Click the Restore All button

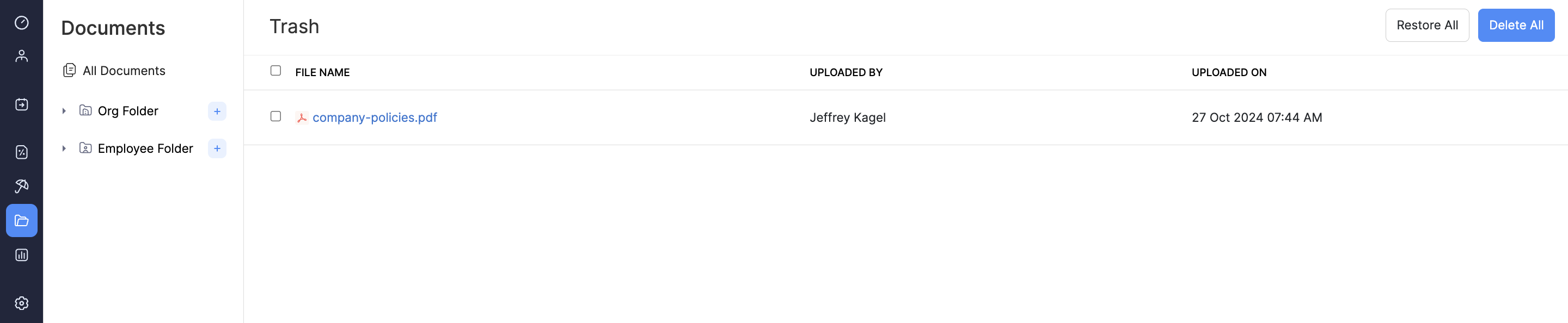tap(1427, 26)
